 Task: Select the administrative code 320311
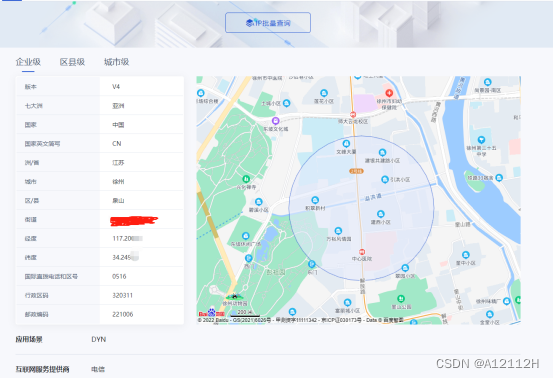tap(122, 295)
